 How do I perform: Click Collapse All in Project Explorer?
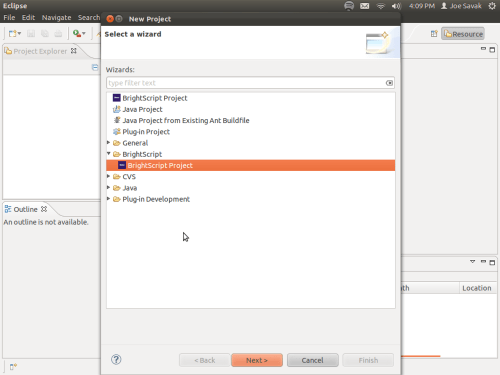[x=95, y=67]
